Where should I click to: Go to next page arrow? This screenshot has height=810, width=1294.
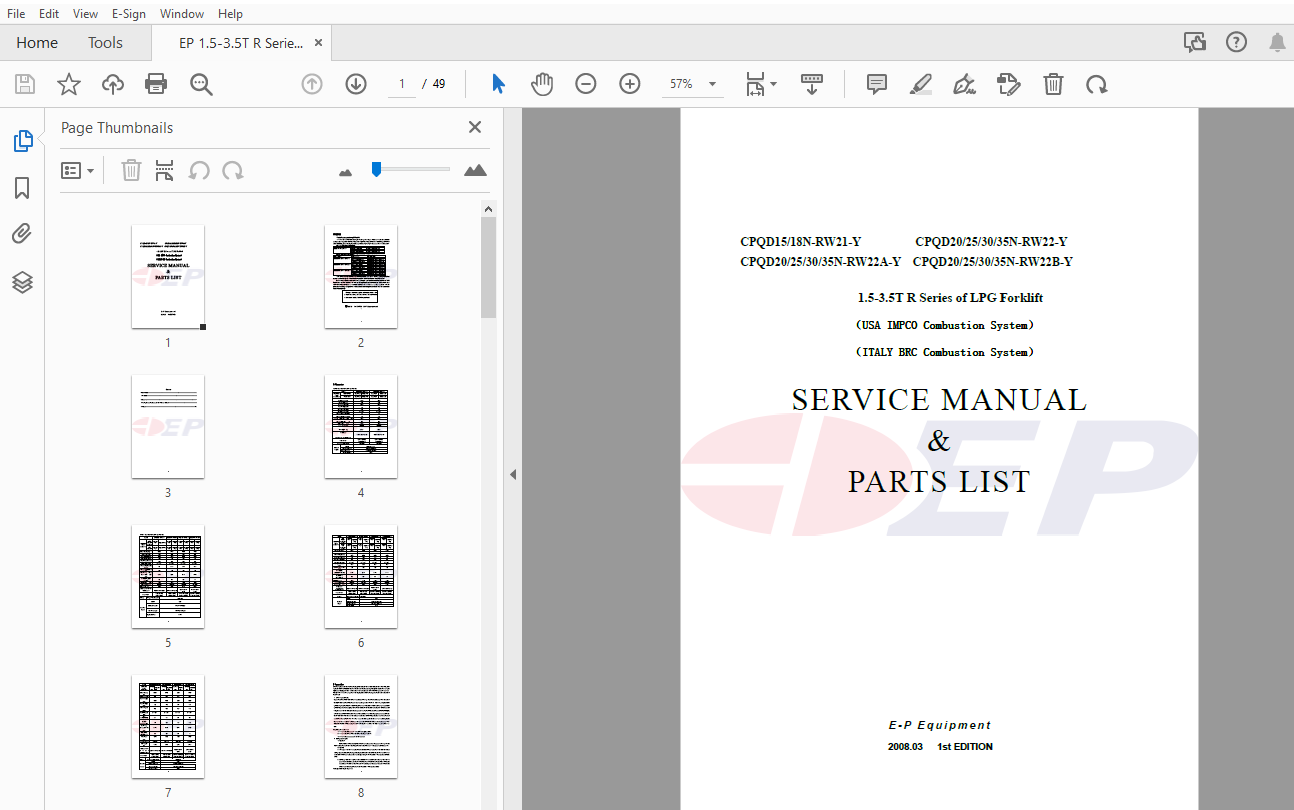click(356, 84)
